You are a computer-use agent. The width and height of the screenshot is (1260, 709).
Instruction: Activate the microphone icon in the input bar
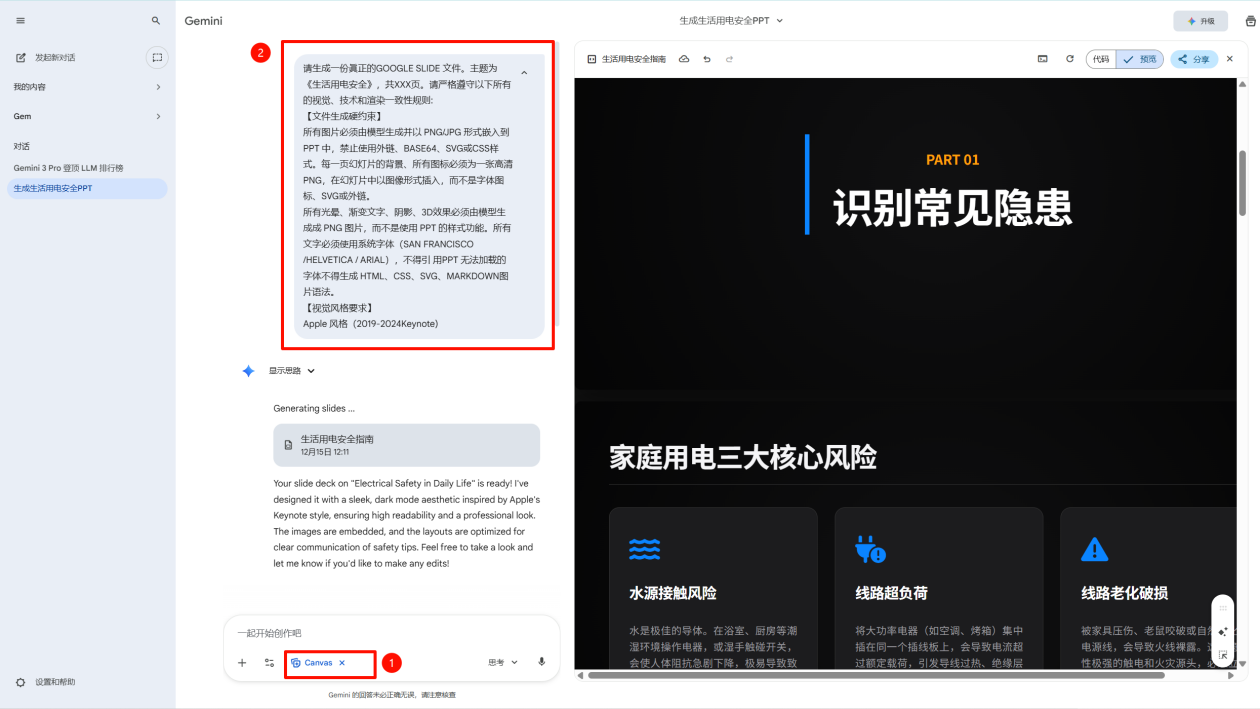tap(541, 662)
